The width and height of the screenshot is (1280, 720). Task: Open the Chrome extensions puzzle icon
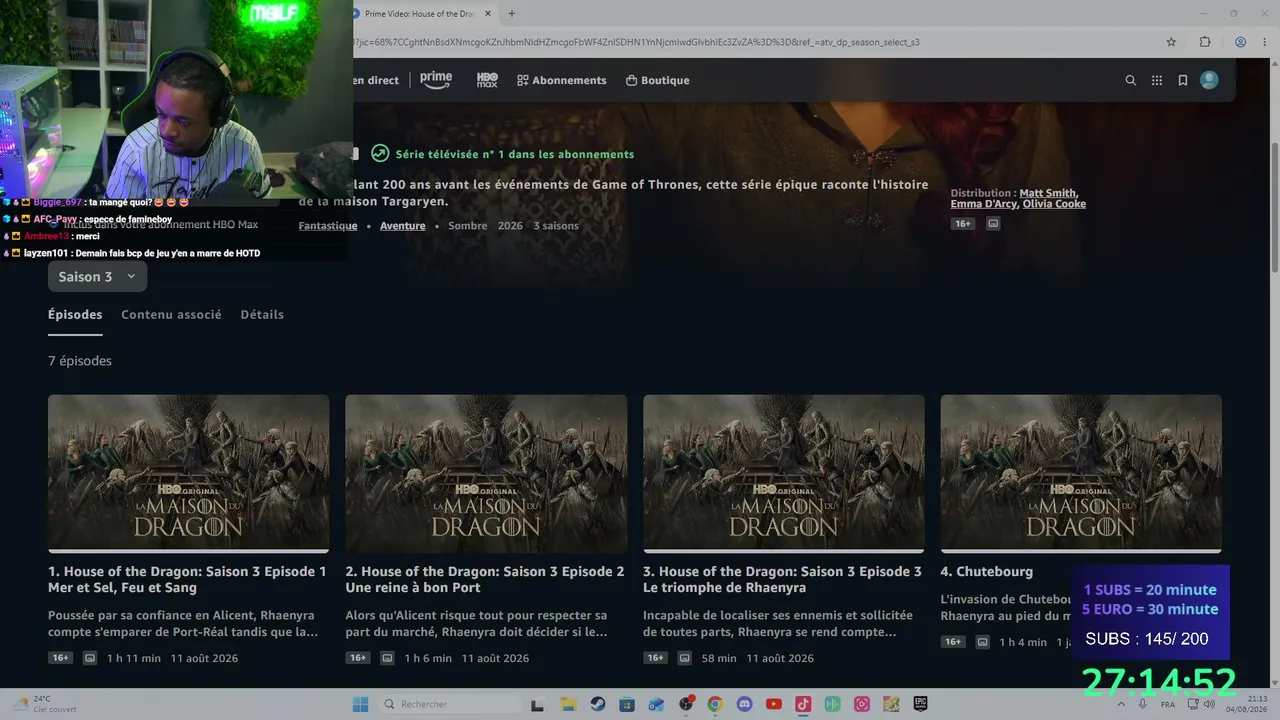point(1205,42)
